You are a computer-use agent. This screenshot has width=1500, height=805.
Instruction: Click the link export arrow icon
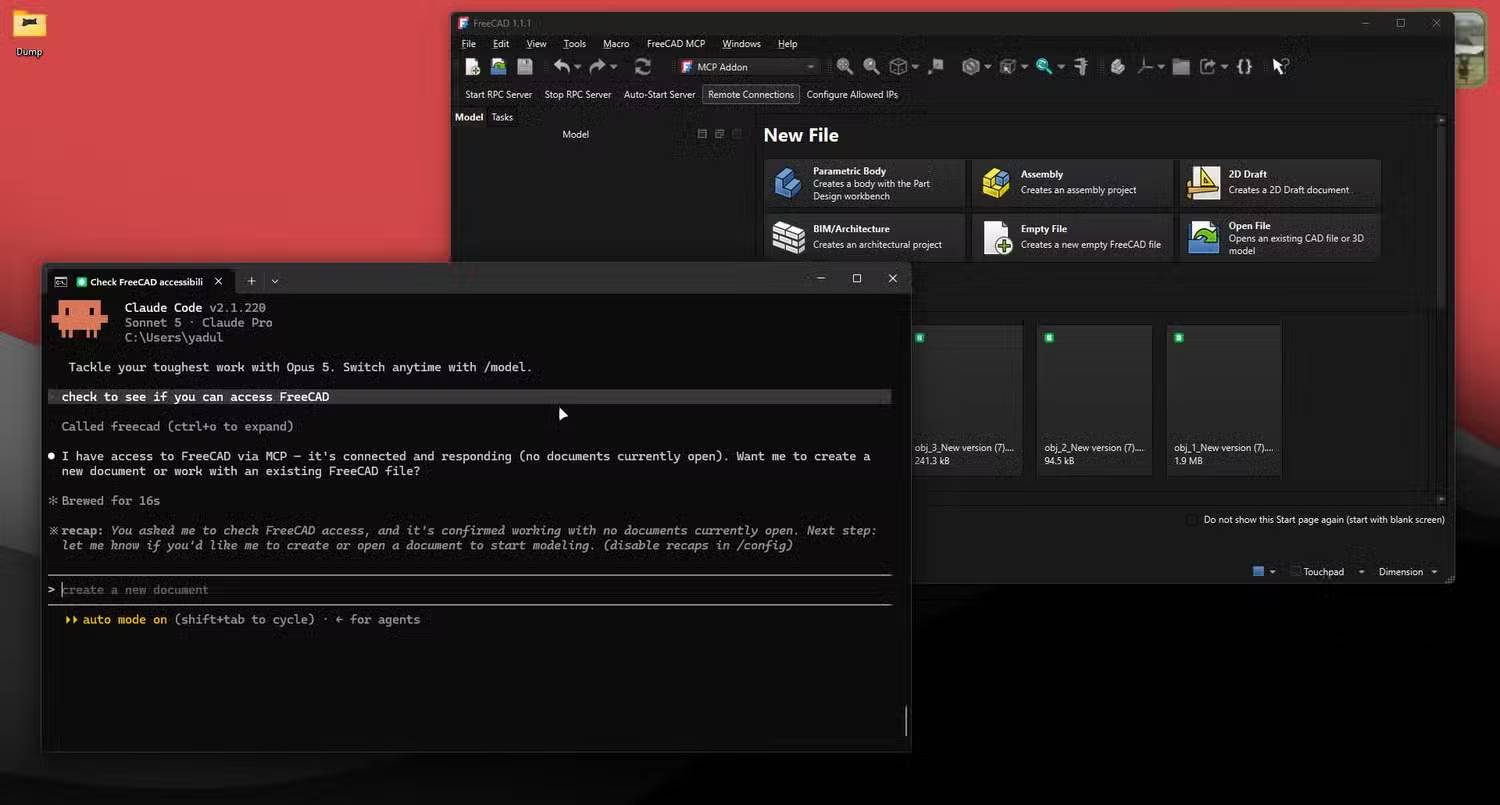(x=1208, y=67)
